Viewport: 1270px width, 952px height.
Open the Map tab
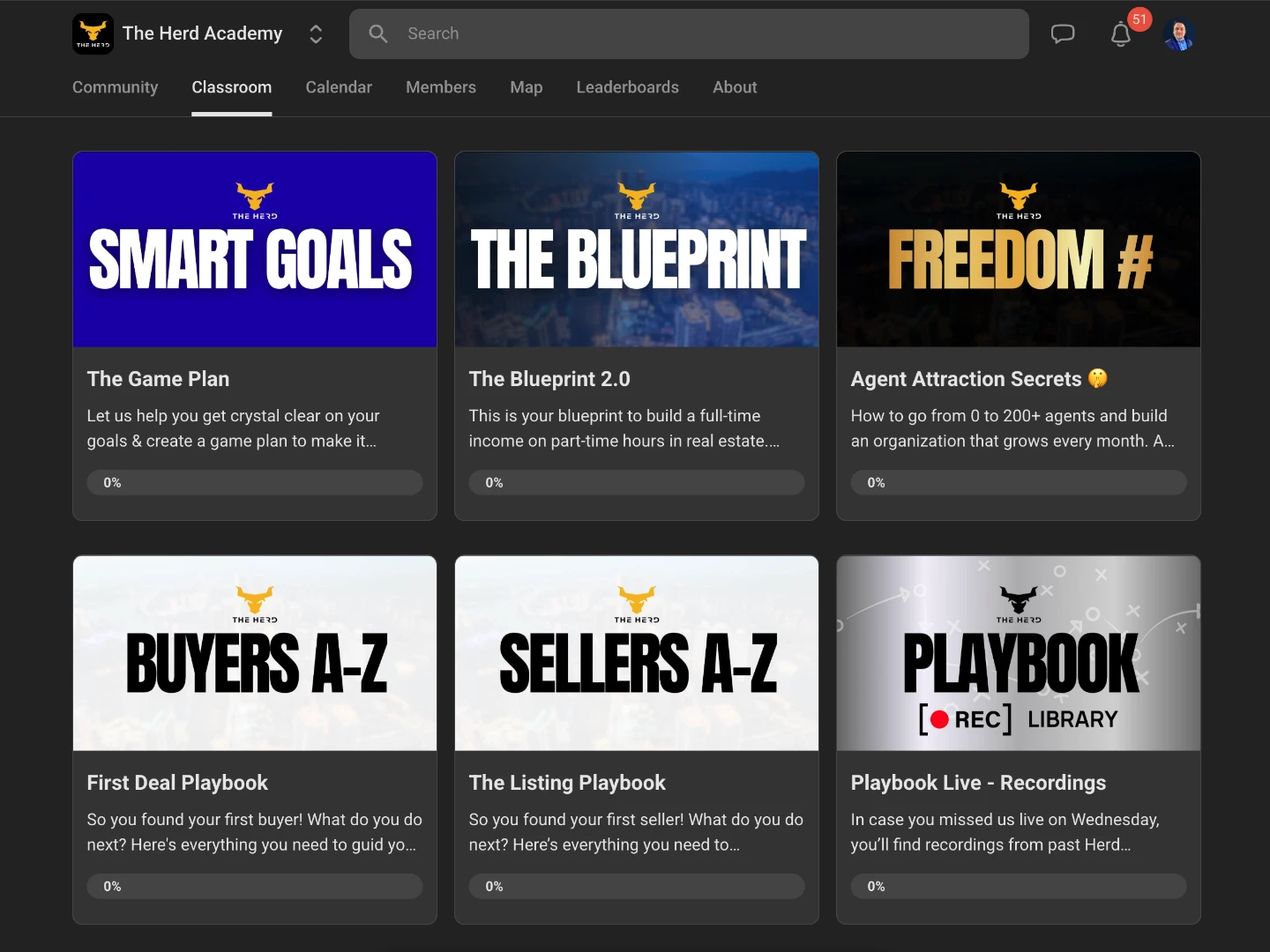[x=527, y=87]
